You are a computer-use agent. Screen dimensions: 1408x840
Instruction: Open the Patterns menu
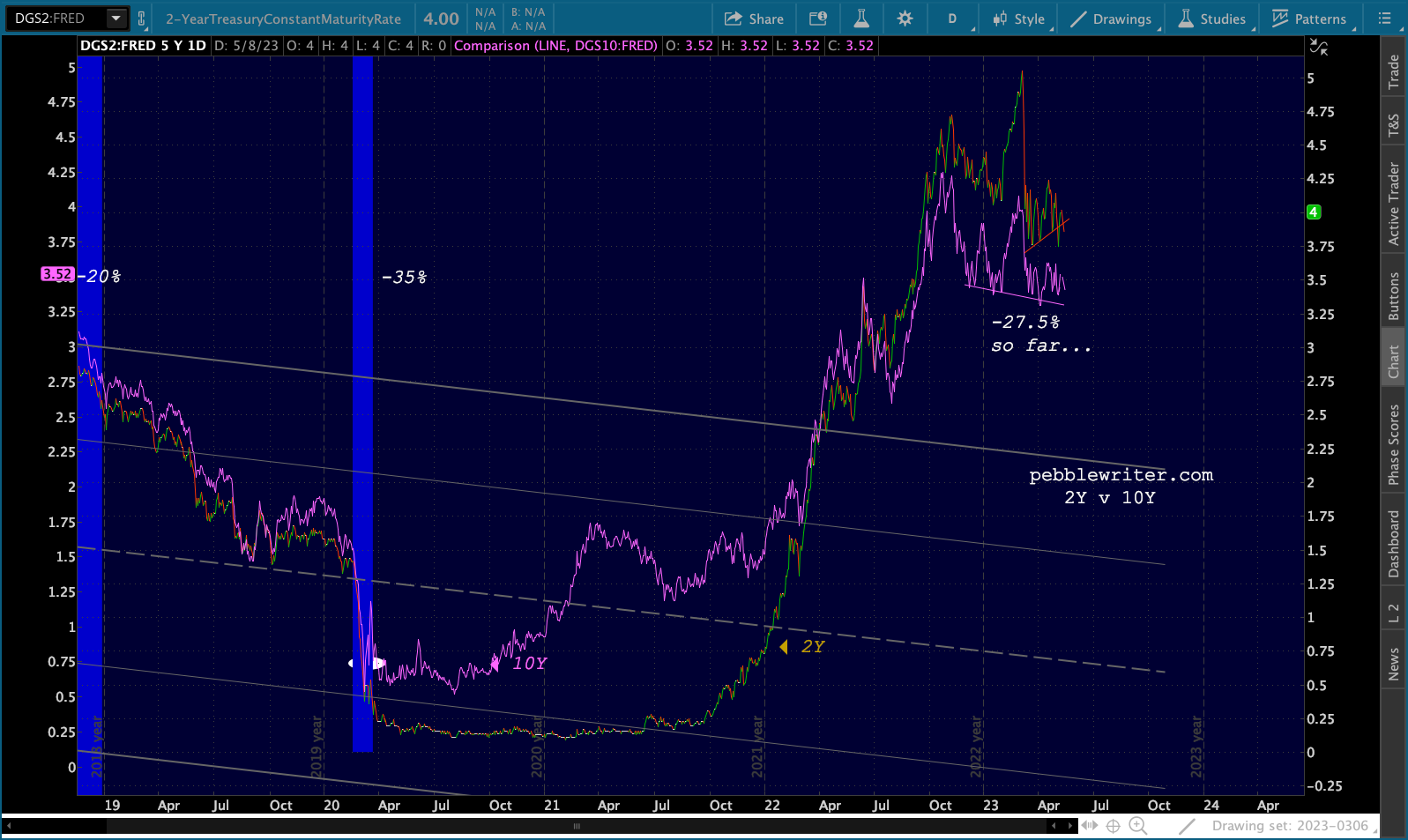[x=1309, y=19]
